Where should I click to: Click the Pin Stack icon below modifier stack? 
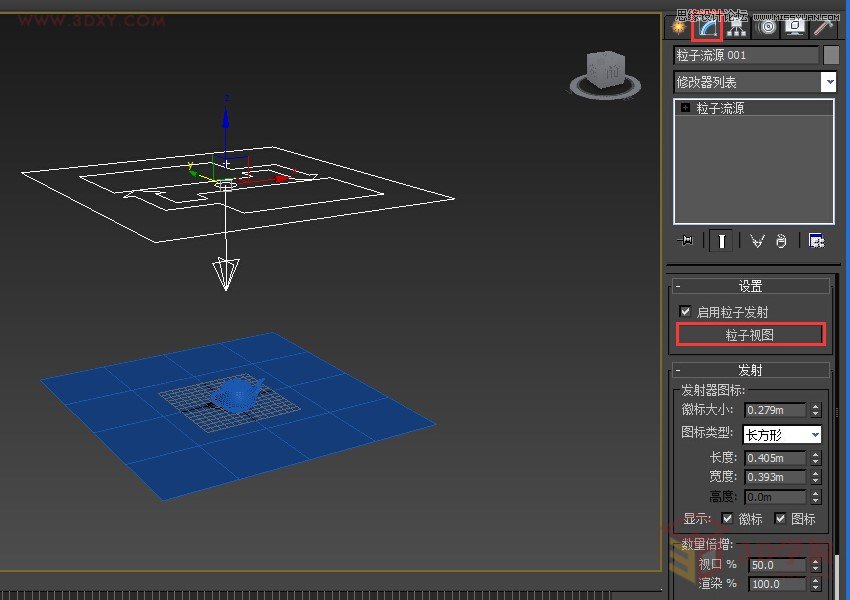pos(687,240)
